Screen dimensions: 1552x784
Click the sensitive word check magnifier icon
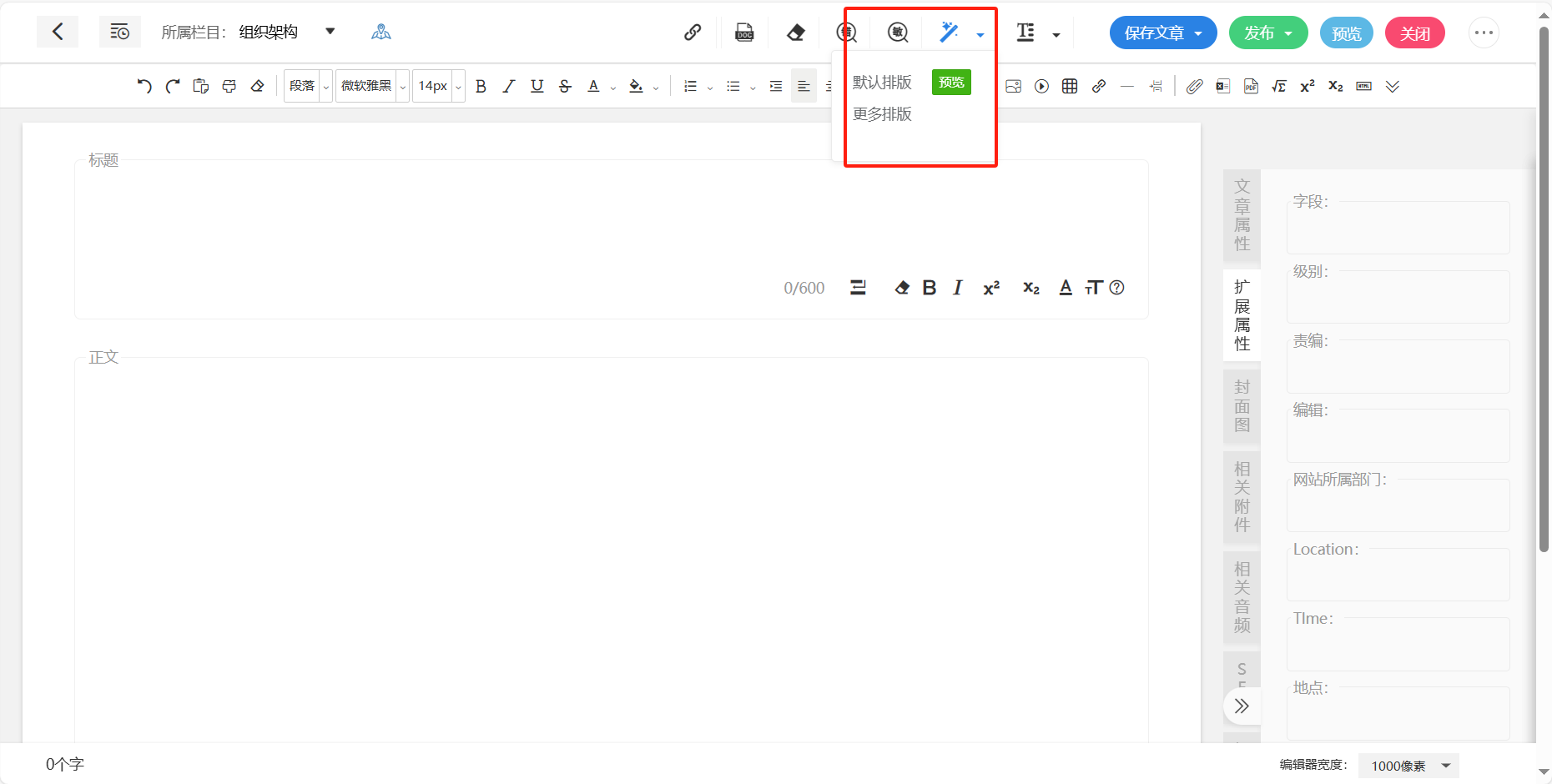898,33
